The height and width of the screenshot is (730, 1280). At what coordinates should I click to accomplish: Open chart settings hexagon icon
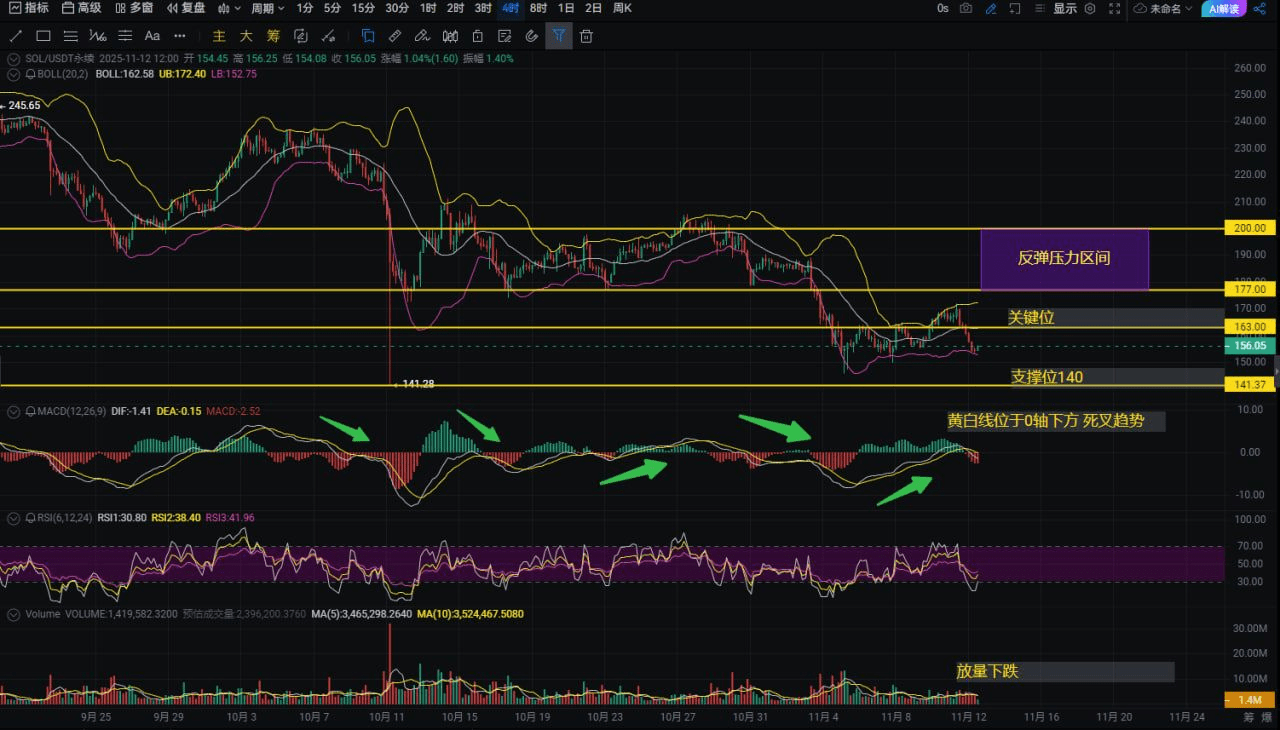point(1089,8)
